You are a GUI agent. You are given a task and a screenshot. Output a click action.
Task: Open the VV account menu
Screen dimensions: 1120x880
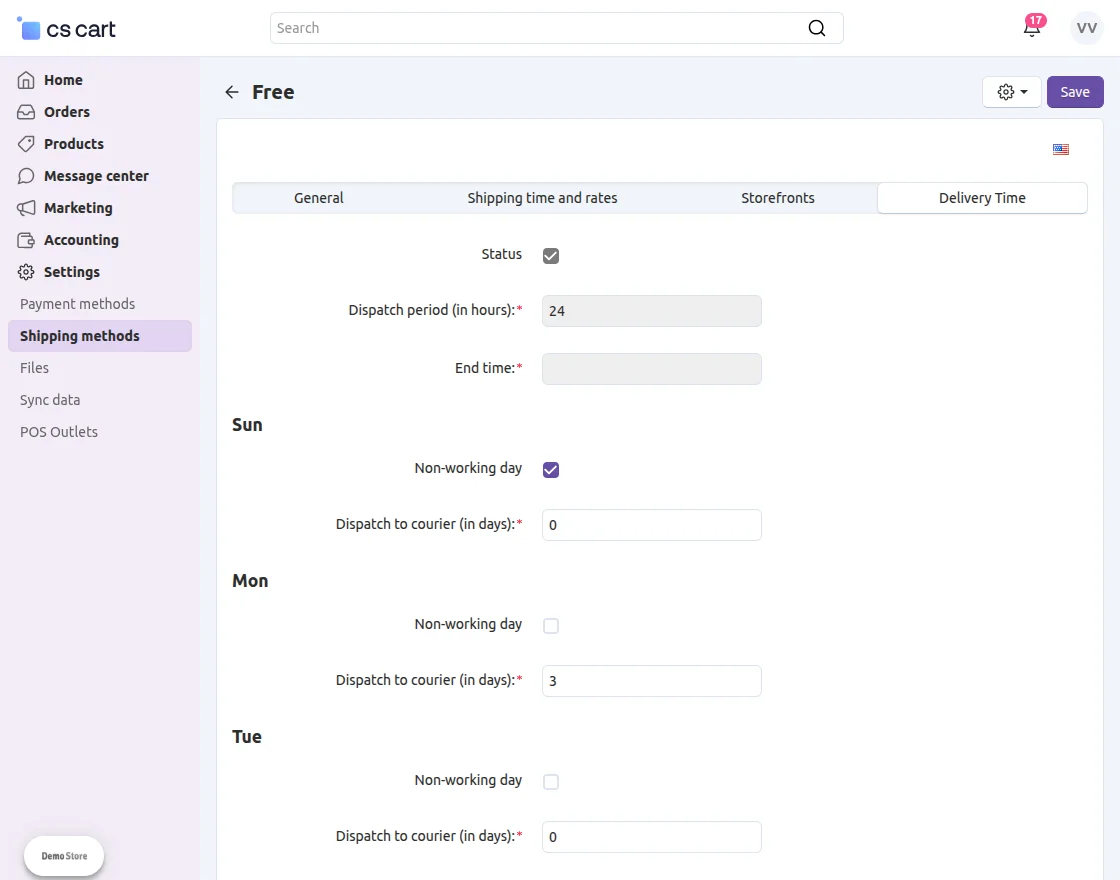click(x=1086, y=27)
